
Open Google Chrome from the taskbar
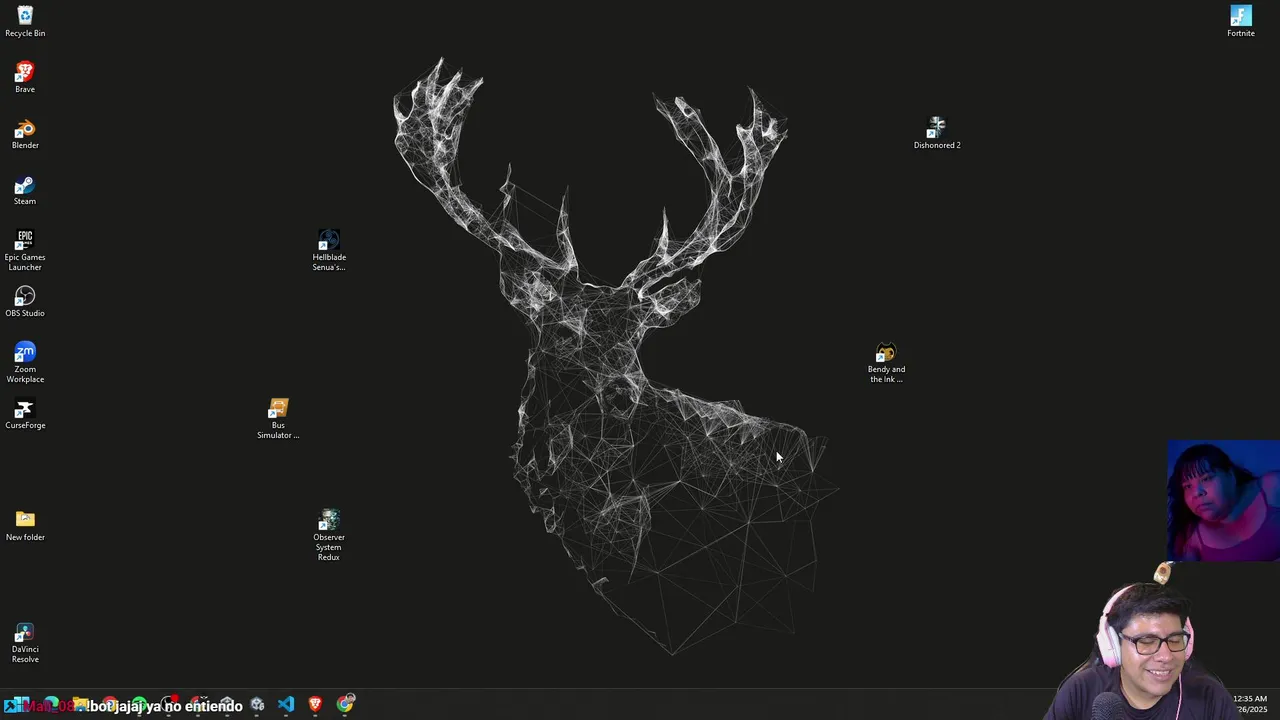pos(345,705)
